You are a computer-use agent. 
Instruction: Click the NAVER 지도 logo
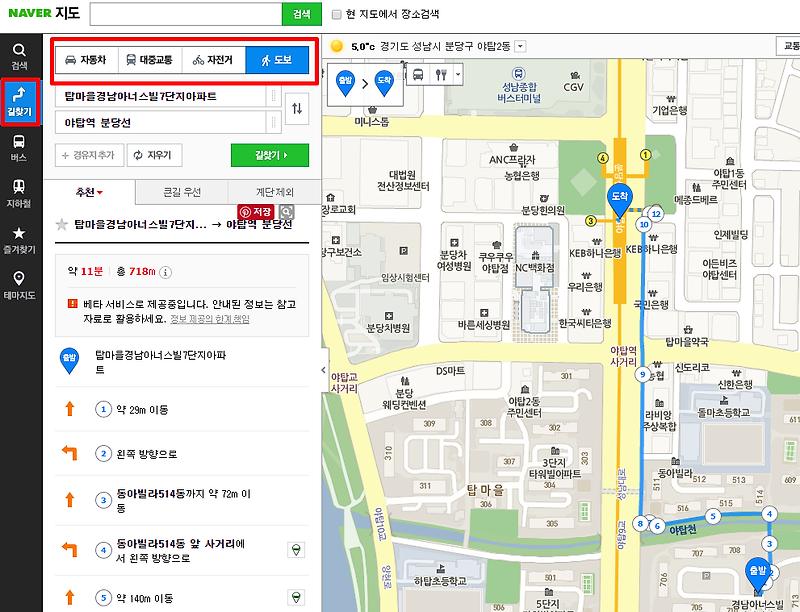pyautogui.click(x=44, y=13)
